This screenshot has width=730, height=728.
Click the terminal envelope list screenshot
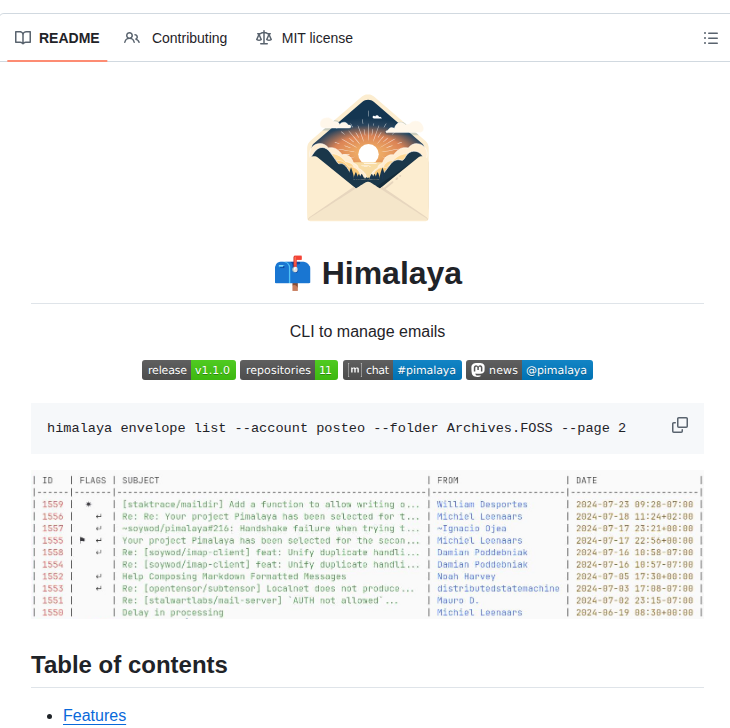tap(367, 545)
